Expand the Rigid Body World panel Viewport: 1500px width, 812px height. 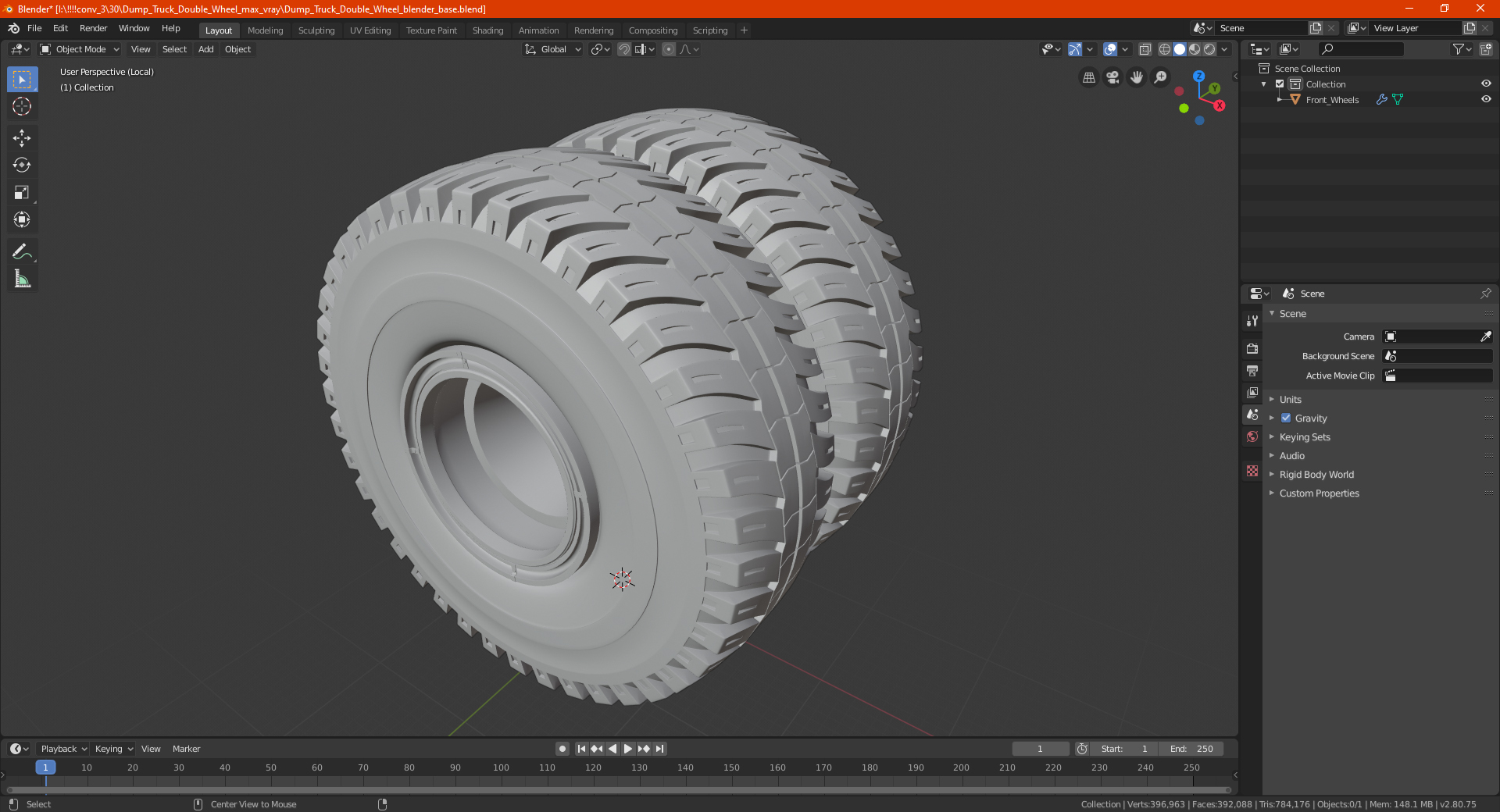tap(1316, 475)
